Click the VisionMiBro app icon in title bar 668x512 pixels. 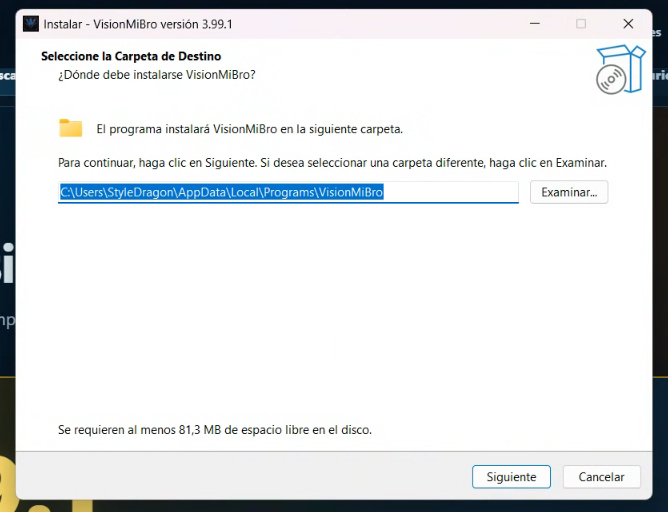point(31,24)
